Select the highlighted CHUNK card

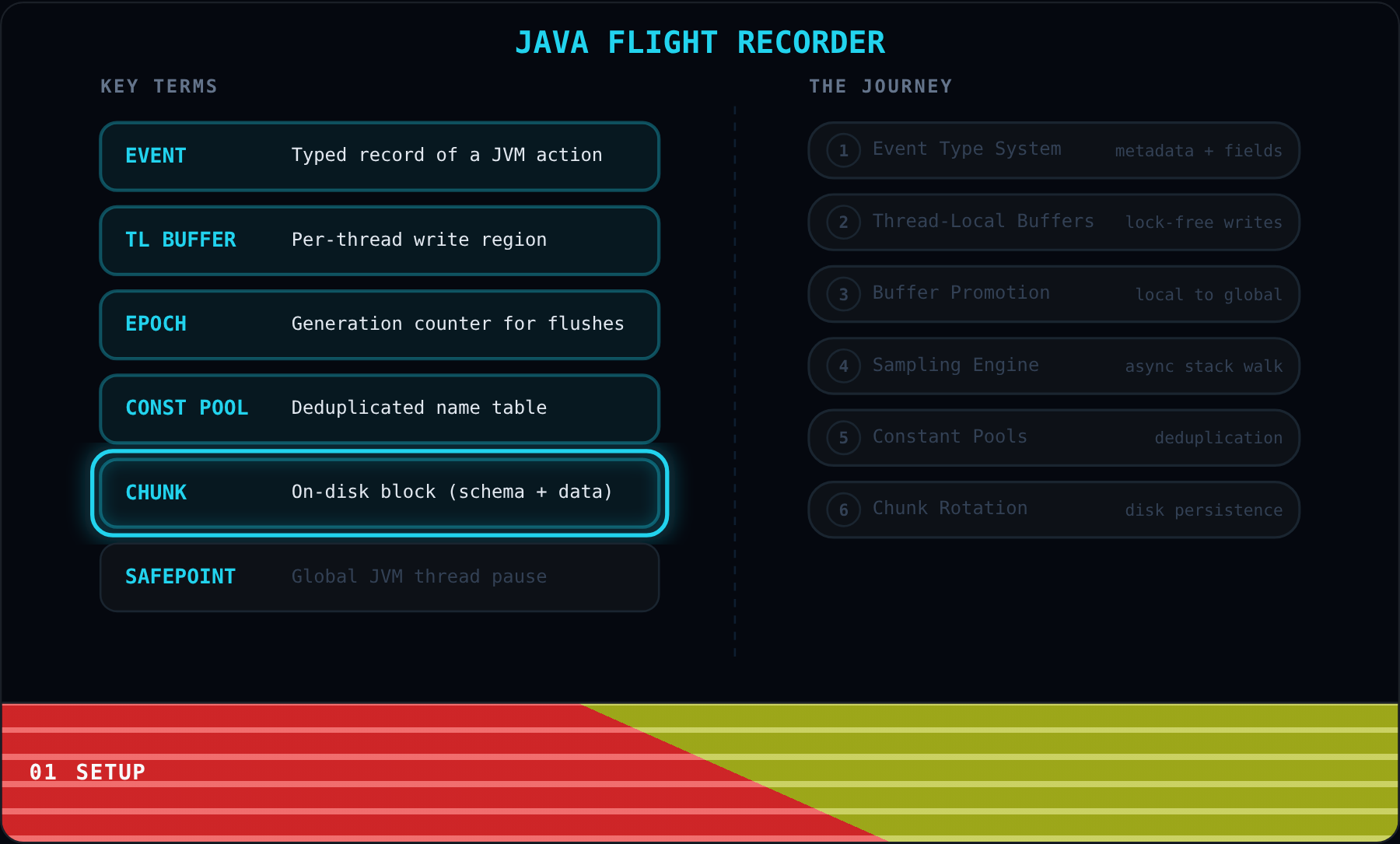point(380,493)
